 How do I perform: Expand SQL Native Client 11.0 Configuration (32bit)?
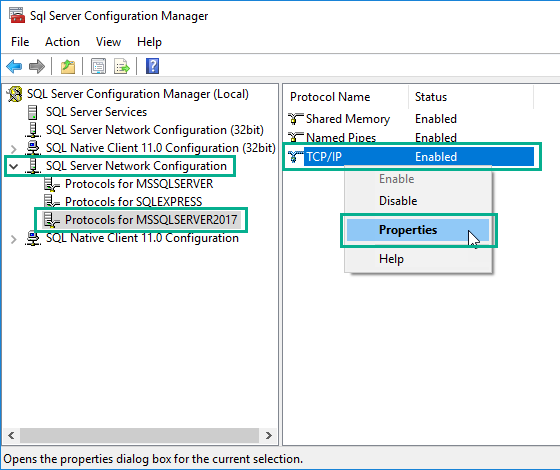tap(14, 149)
